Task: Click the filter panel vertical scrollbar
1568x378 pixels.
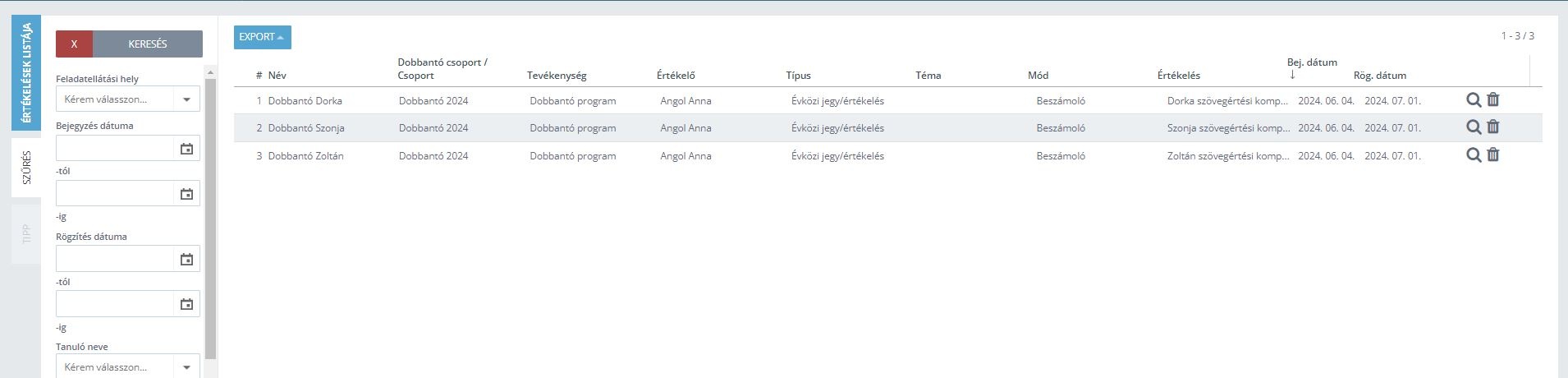Action: pyautogui.click(x=210, y=219)
